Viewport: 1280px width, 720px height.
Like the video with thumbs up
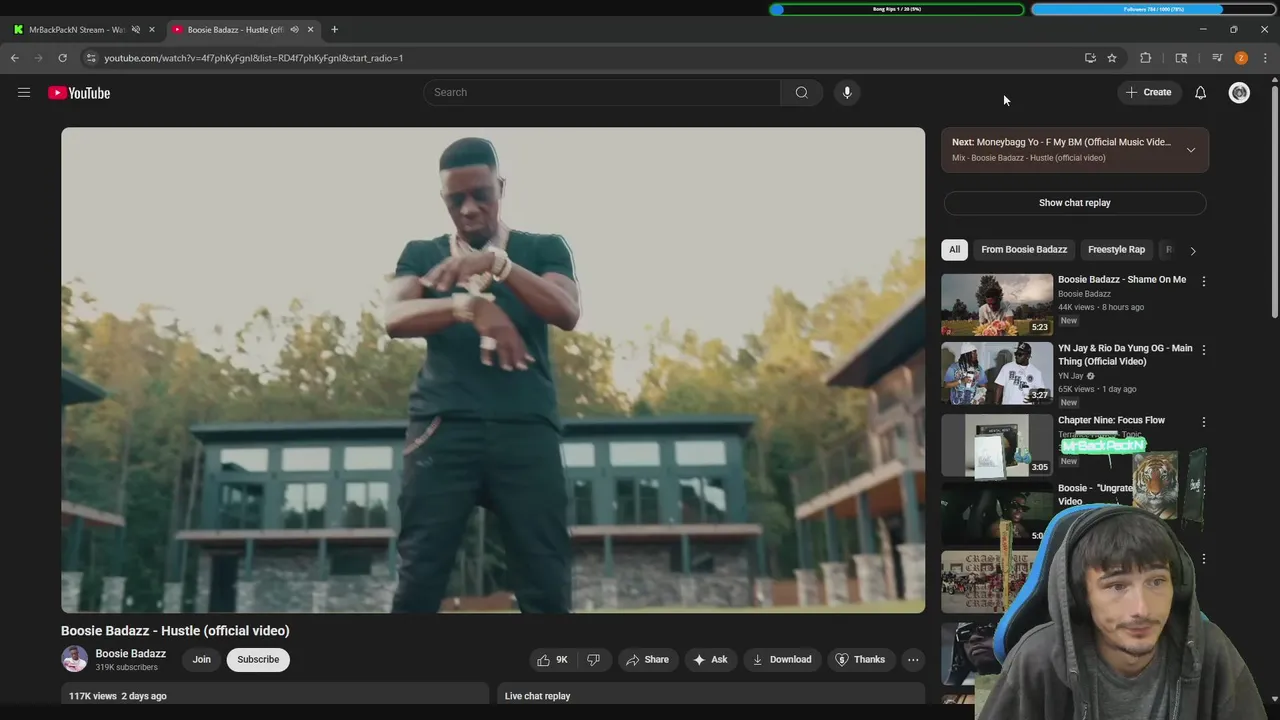552,659
